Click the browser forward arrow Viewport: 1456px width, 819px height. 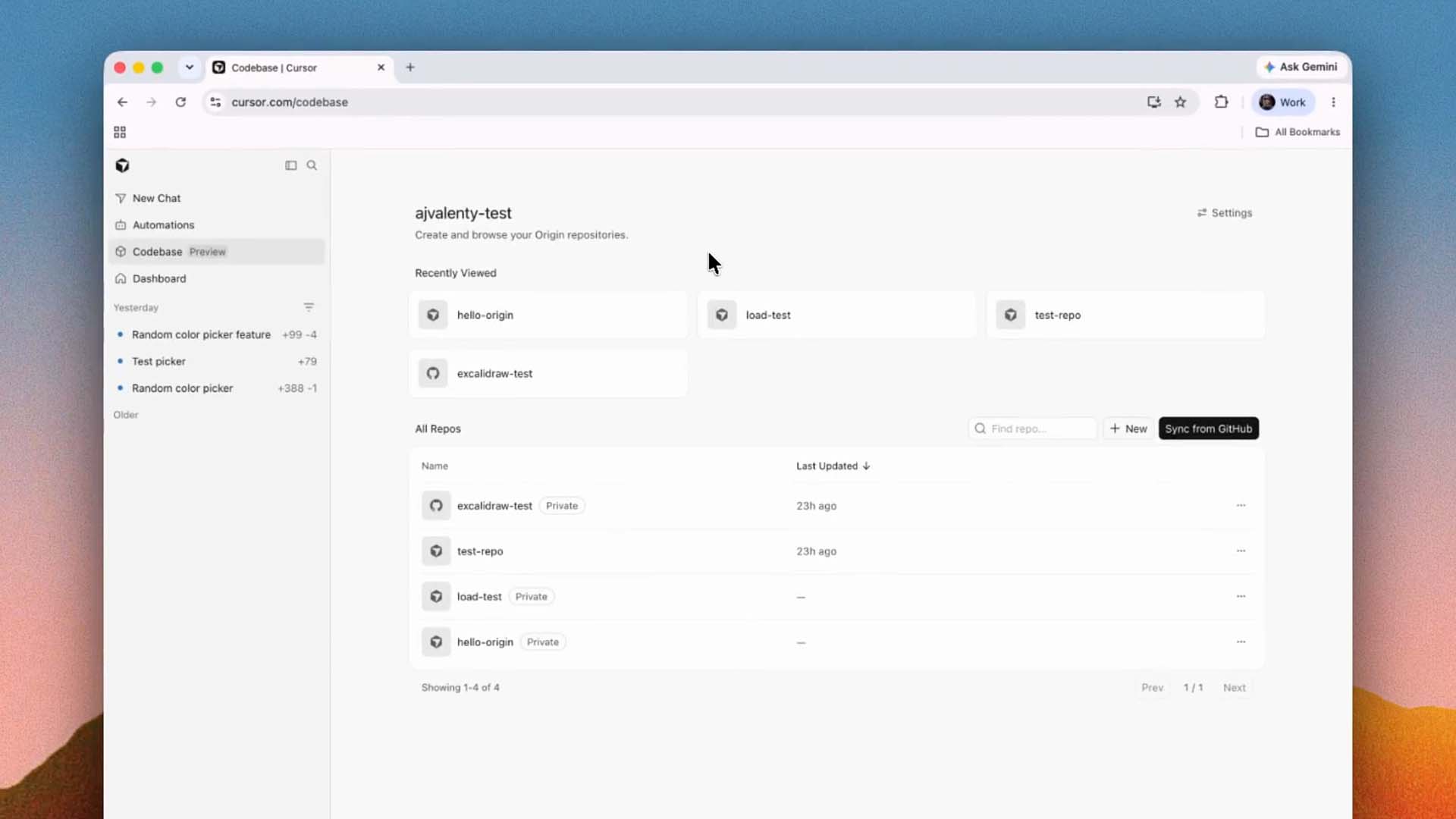[x=151, y=102]
